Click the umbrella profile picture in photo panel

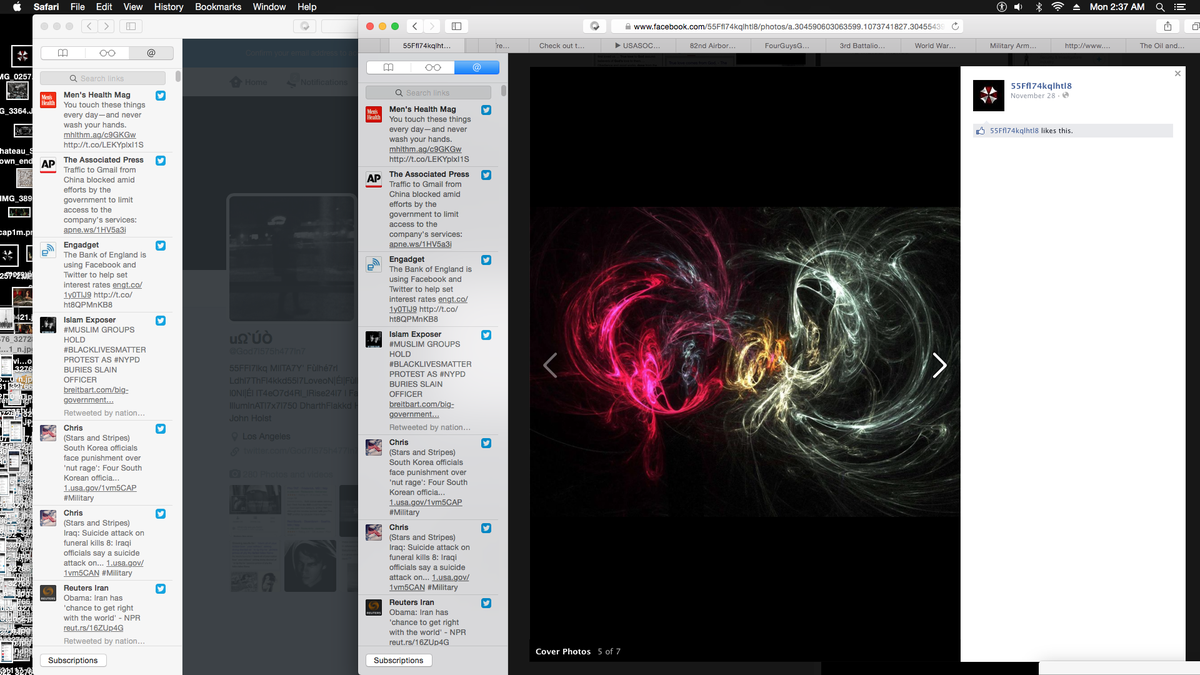click(x=988, y=96)
